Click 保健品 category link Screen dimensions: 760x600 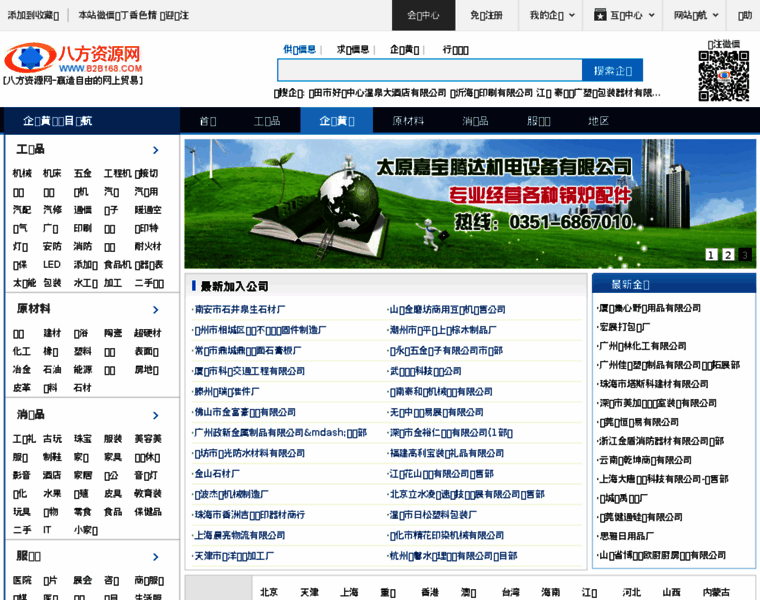point(148,512)
